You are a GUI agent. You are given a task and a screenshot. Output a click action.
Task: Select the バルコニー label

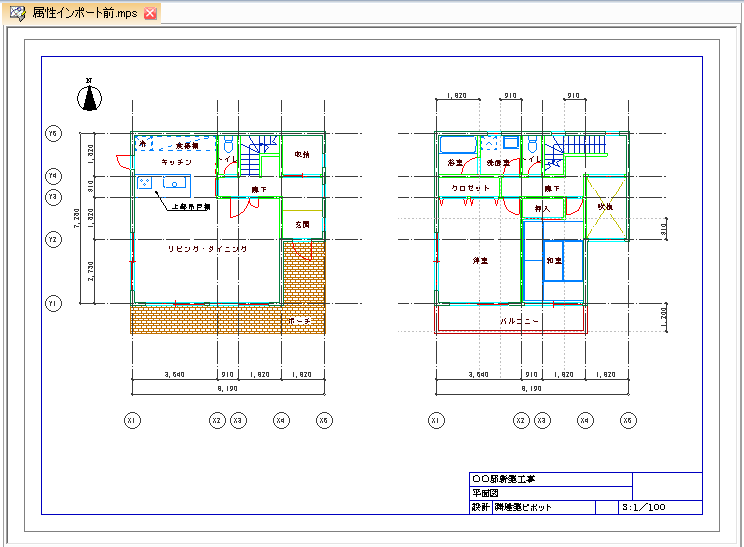coord(519,321)
